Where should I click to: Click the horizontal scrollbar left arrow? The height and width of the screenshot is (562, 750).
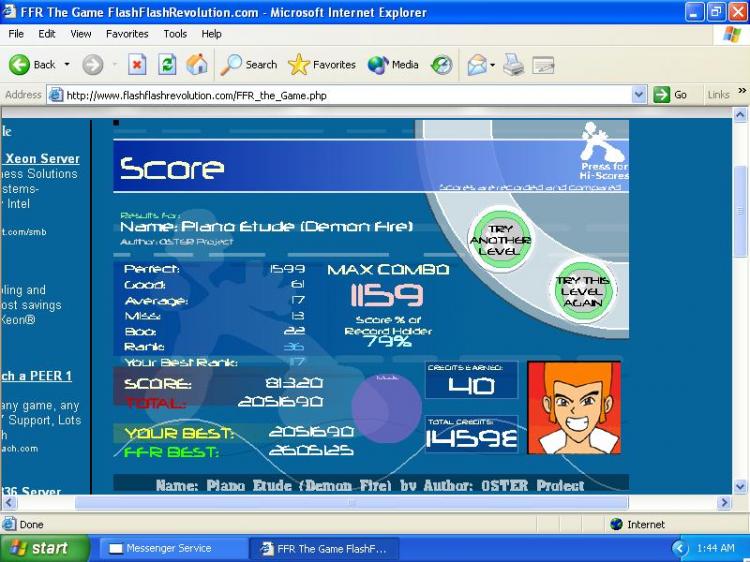9,502
